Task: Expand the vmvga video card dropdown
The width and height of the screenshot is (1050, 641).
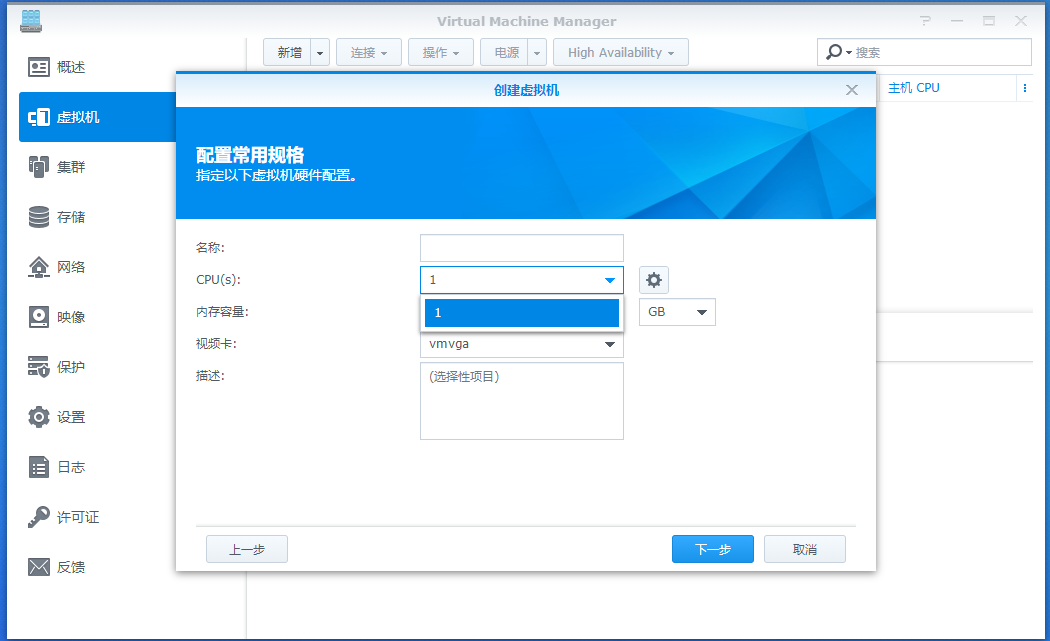Action: (x=609, y=345)
